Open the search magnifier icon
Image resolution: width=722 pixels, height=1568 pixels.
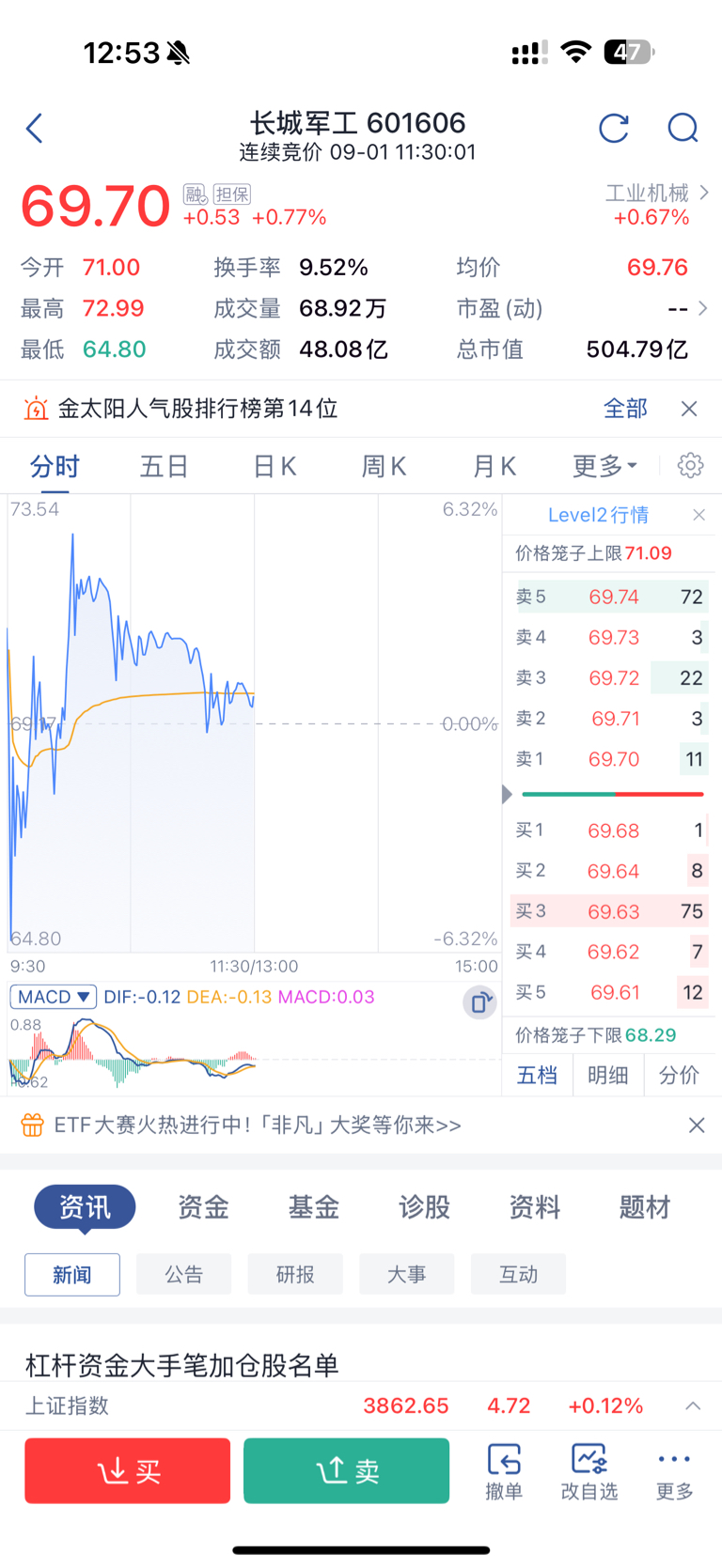click(x=683, y=128)
